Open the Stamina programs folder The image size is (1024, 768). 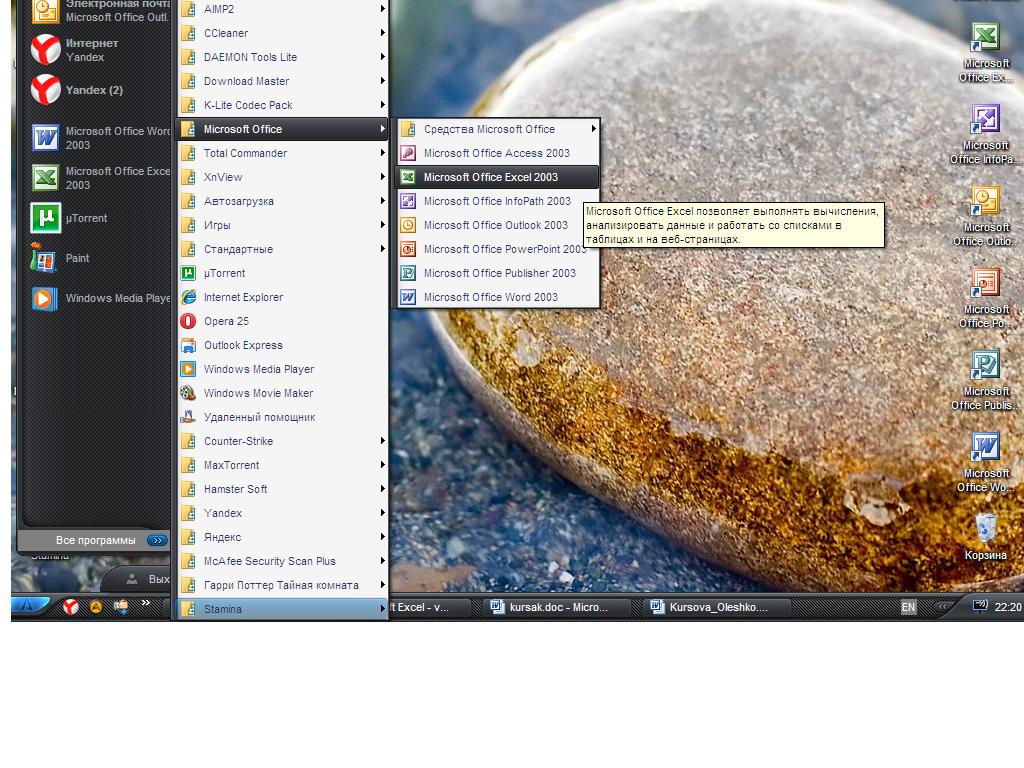click(x=283, y=609)
